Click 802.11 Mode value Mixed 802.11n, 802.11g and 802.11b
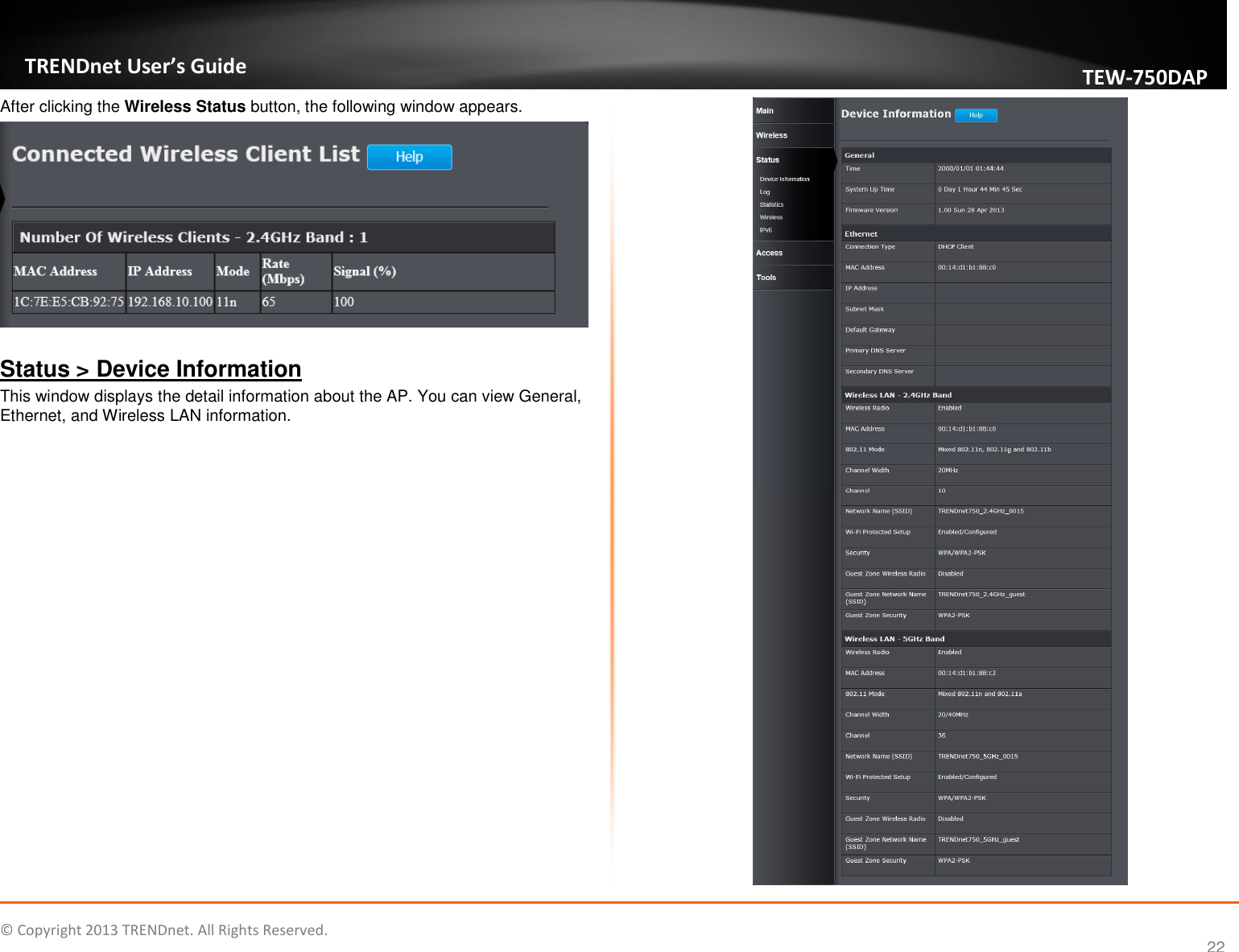1239x952 pixels. click(x=994, y=450)
